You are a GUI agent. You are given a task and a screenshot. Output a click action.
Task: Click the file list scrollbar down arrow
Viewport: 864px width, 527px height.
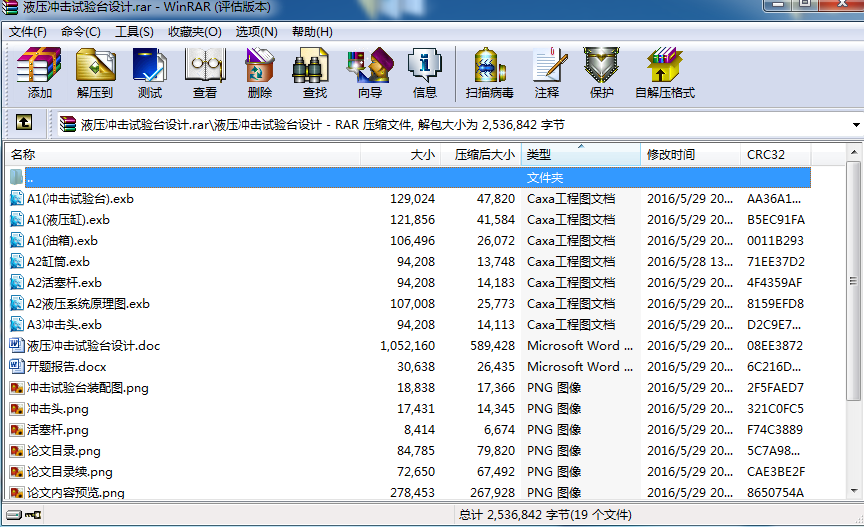854,491
